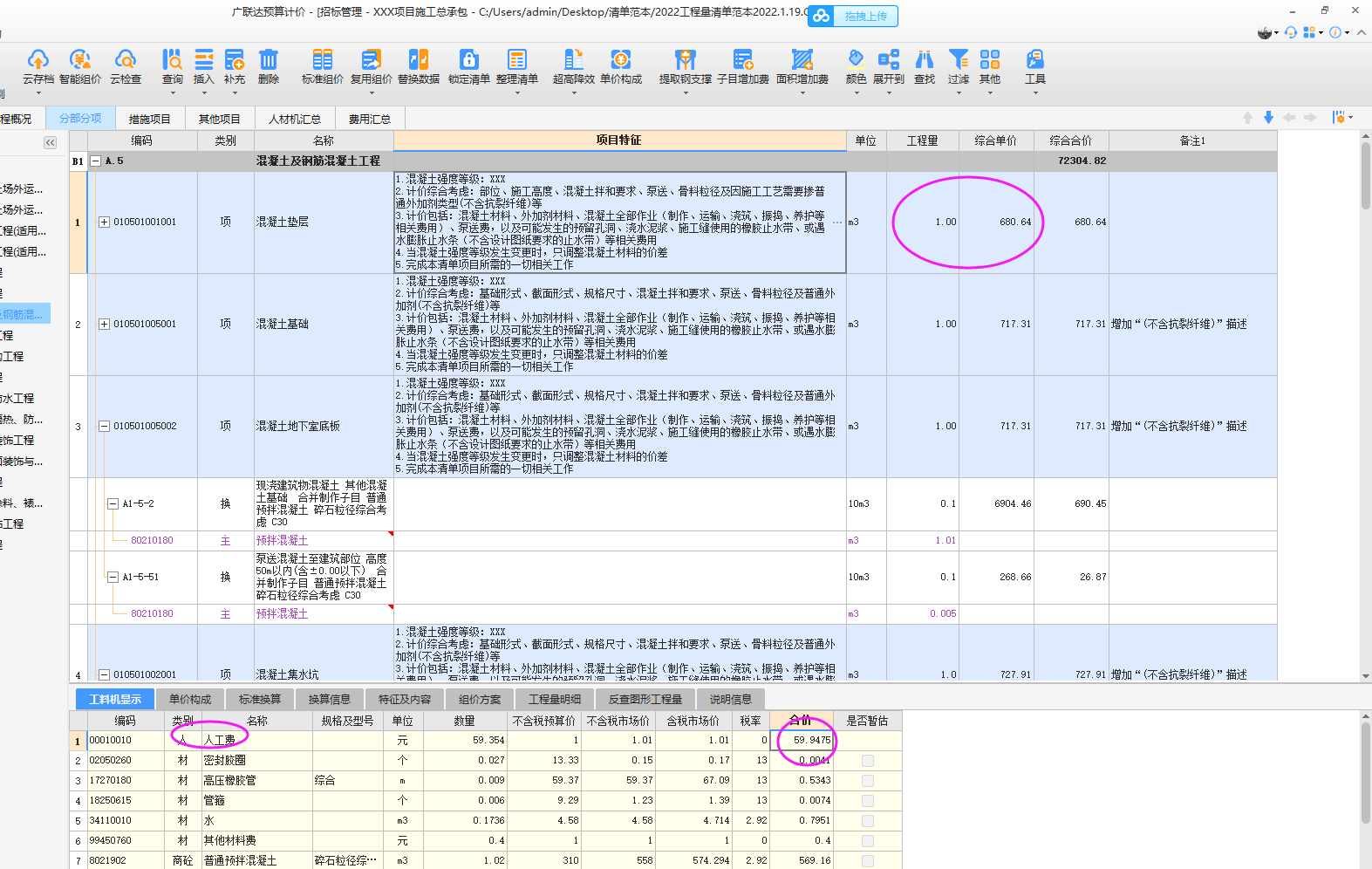Switch to 措施项目 tab
The width and height of the screenshot is (1372, 869).
point(149,119)
